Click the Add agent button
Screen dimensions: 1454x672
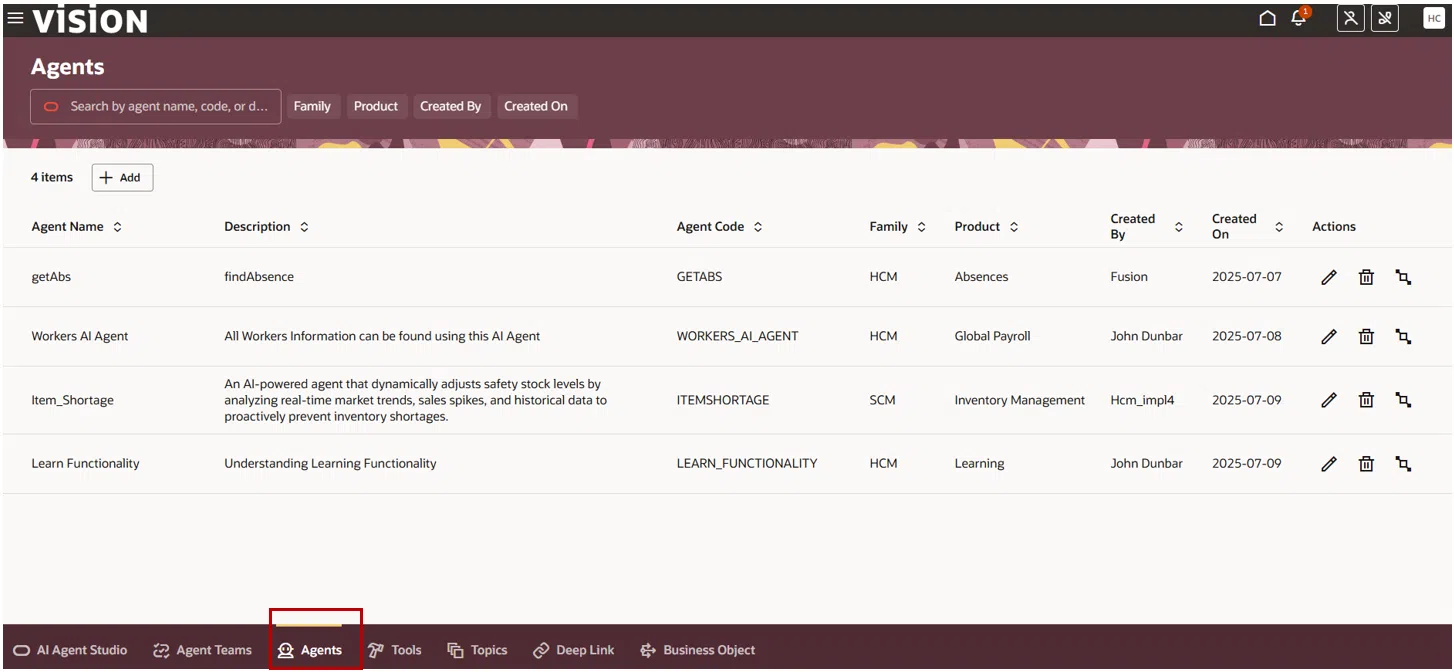122,177
